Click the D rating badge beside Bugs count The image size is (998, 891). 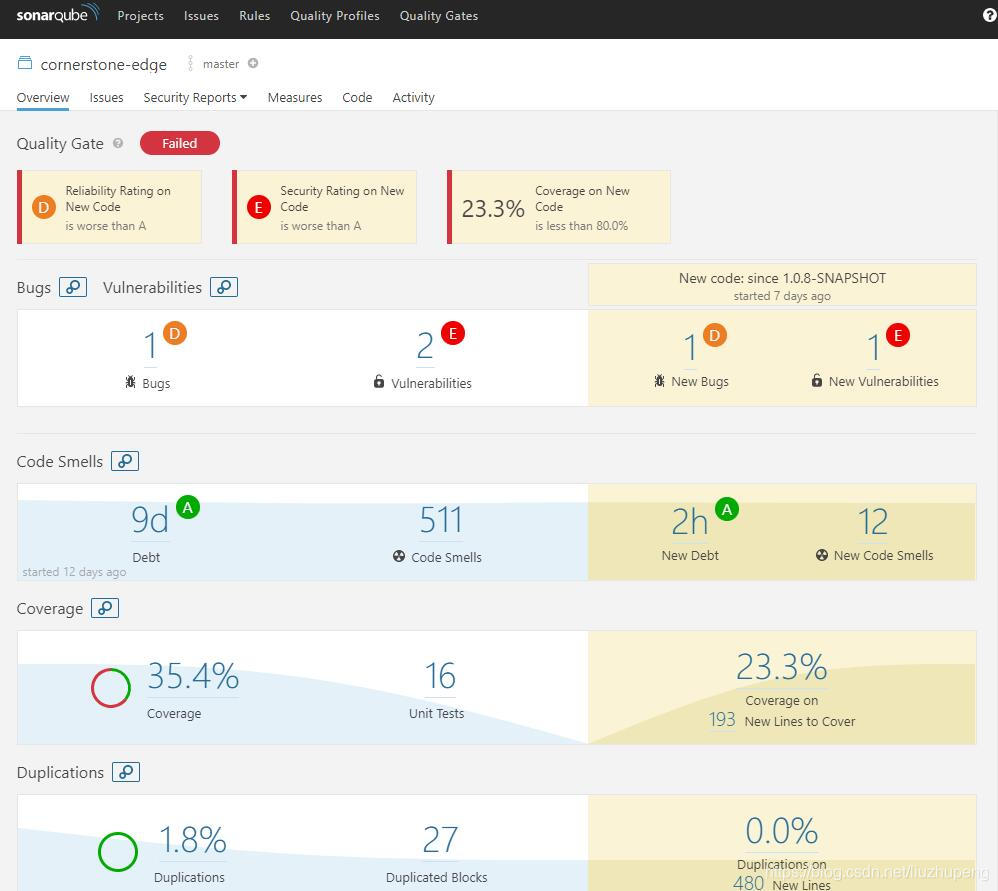tap(174, 333)
